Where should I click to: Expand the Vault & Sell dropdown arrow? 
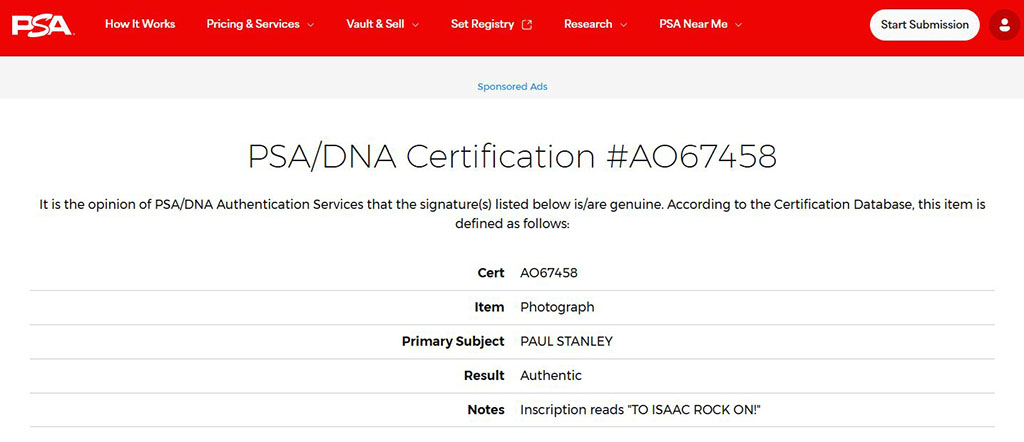415,25
